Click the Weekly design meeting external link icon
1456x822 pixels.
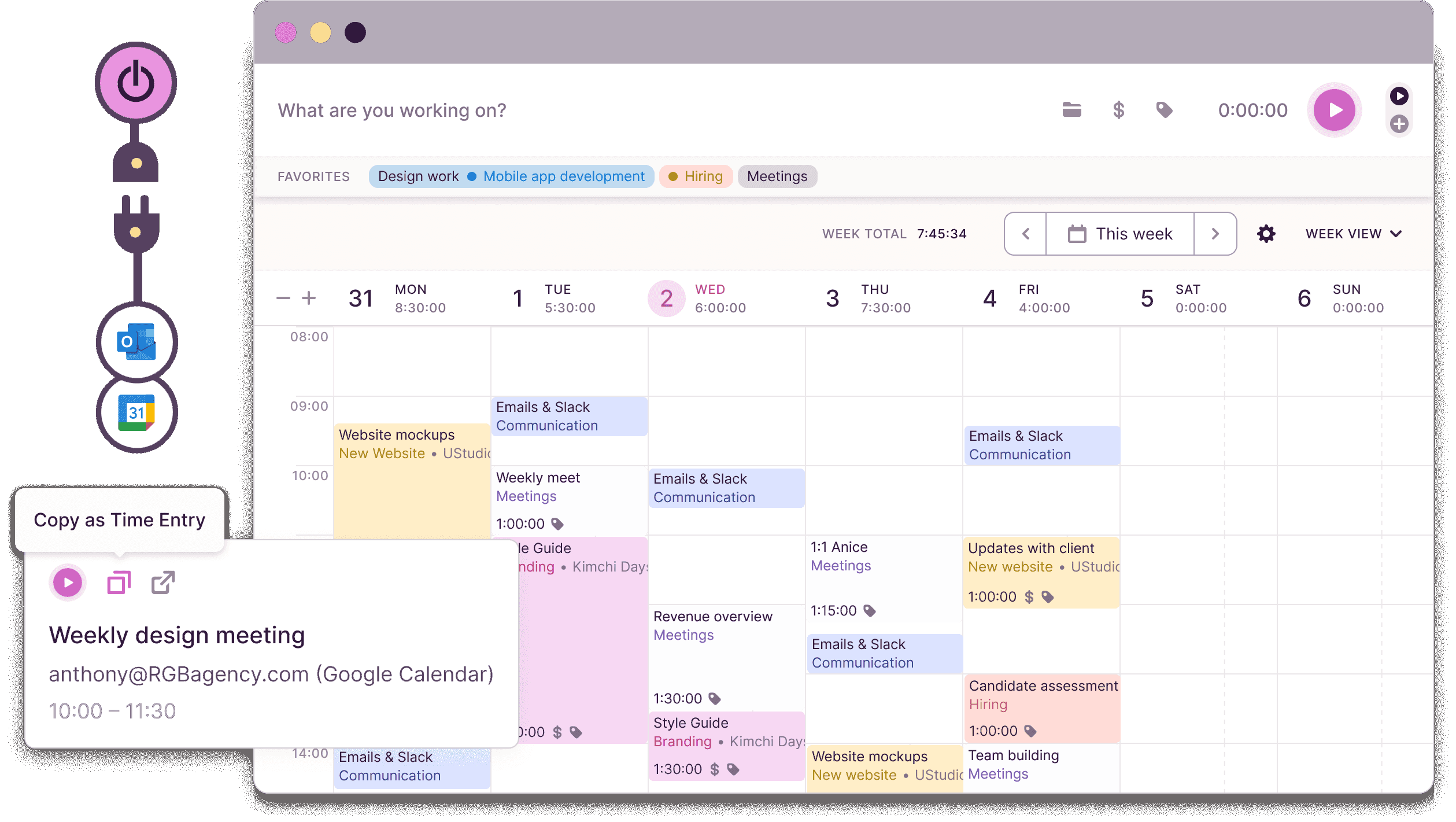pyautogui.click(x=163, y=581)
